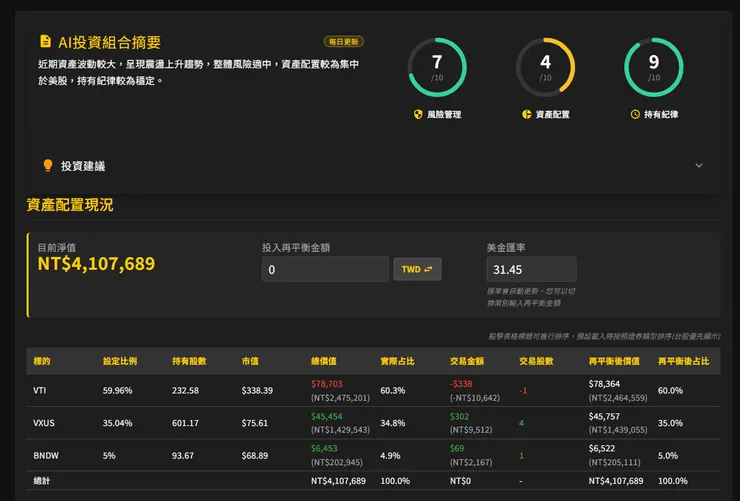Sort table by 總價值 column header
The width and height of the screenshot is (740, 501).
pyautogui.click(x=324, y=361)
